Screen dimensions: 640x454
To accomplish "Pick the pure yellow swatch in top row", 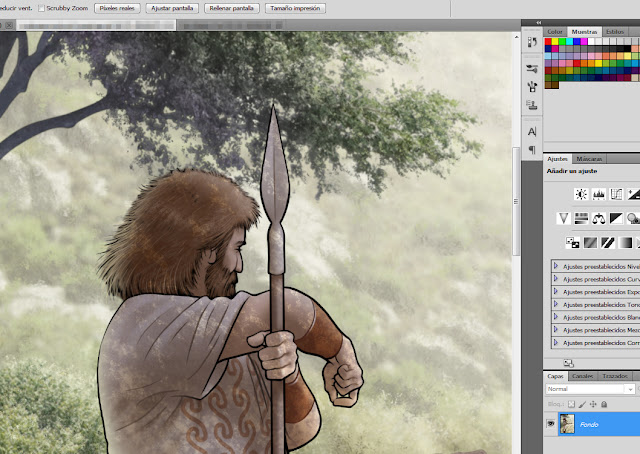I will pyautogui.click(x=555, y=41).
